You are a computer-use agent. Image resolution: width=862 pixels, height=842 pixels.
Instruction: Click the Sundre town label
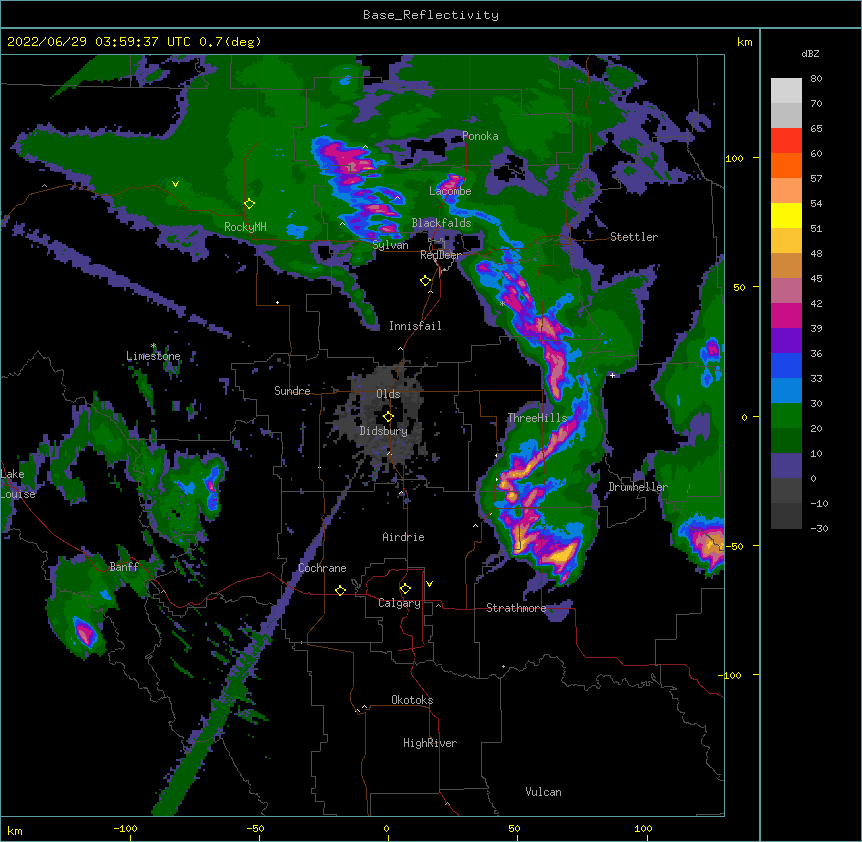(x=292, y=391)
